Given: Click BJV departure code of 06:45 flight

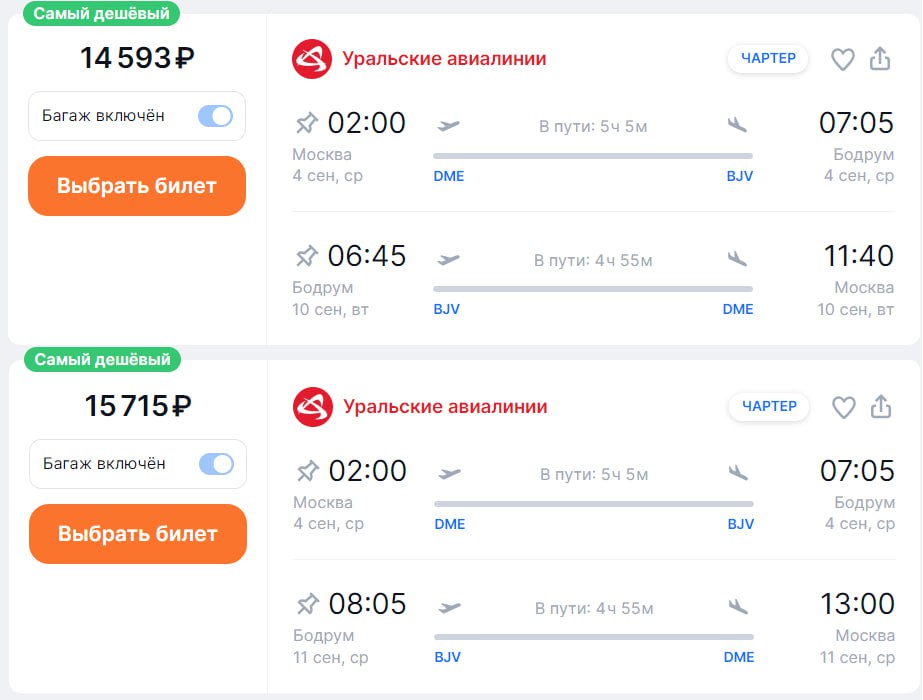Looking at the screenshot, I should click(447, 309).
